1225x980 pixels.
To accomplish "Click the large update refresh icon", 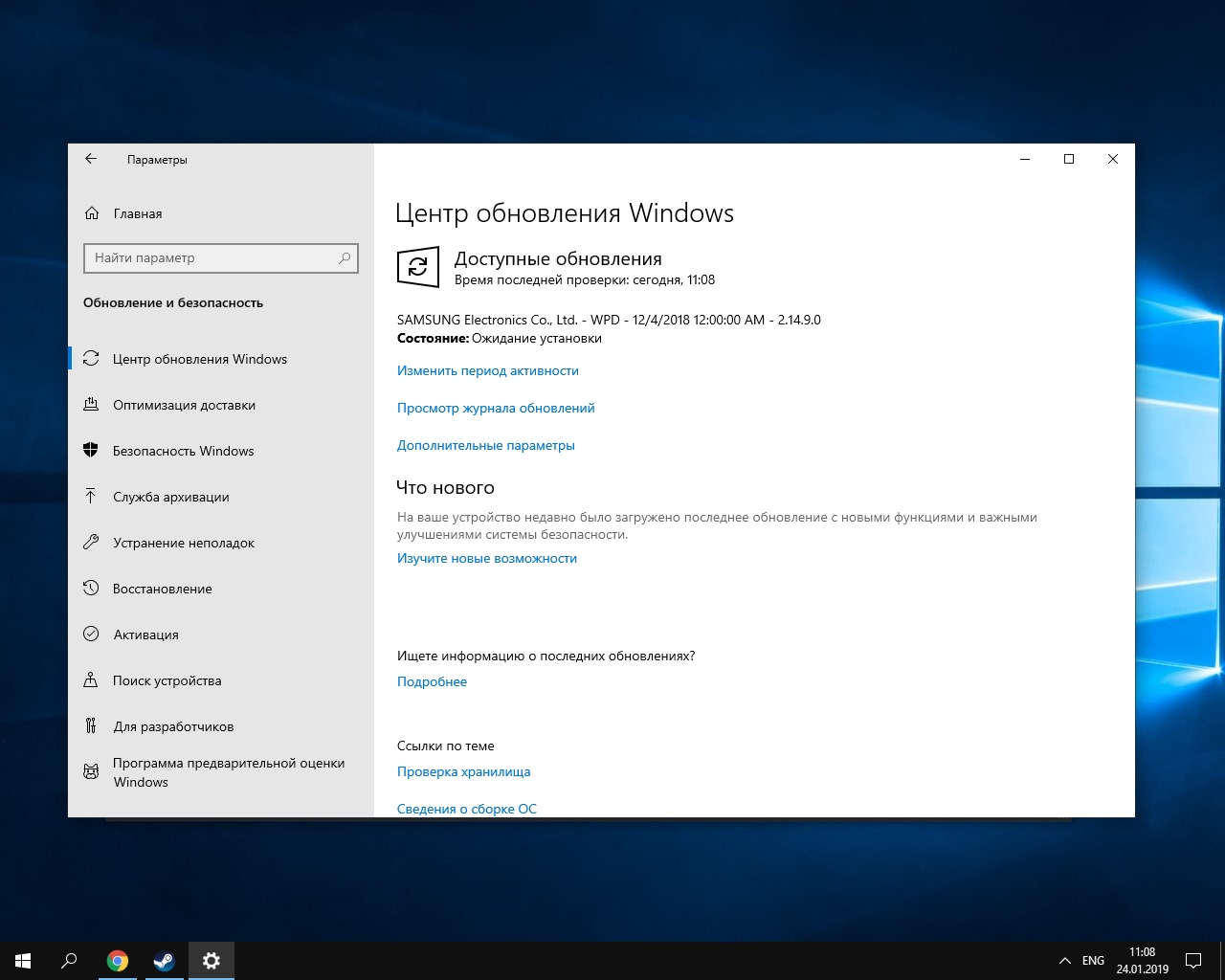I will pyautogui.click(x=418, y=267).
